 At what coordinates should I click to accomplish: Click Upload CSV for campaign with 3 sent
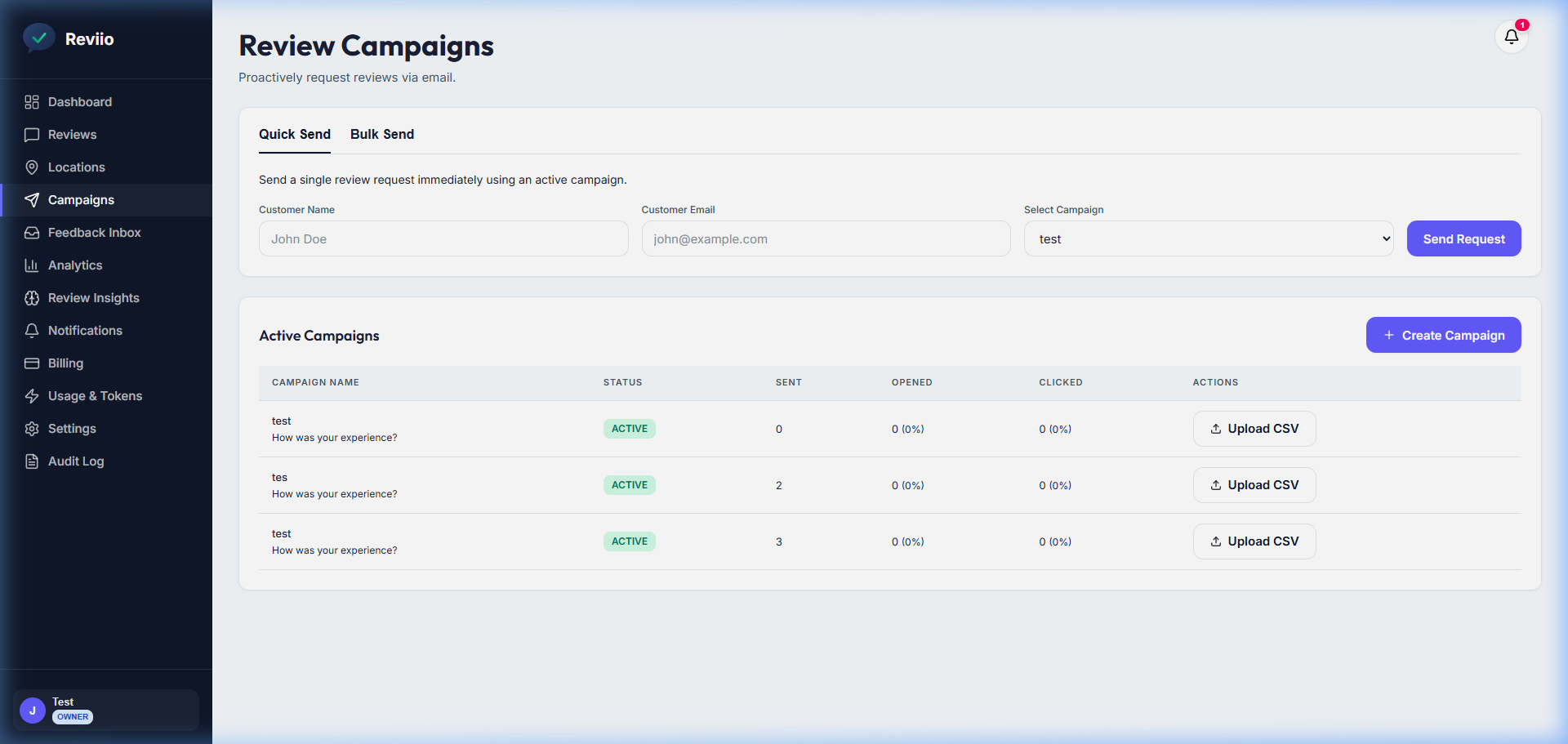click(1254, 541)
